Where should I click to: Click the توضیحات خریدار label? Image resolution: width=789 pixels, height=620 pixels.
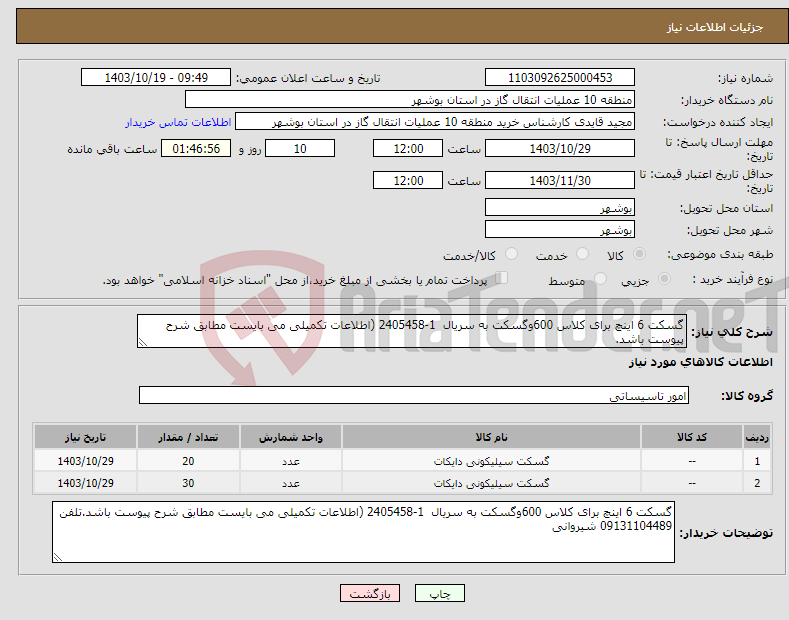(726, 533)
